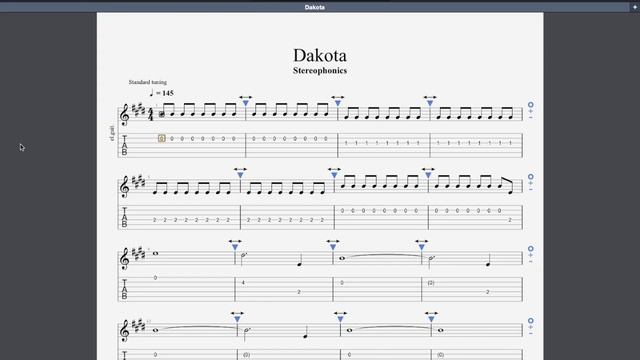
Task: Click the minus icon beside the third staff system
Action: [531, 261]
